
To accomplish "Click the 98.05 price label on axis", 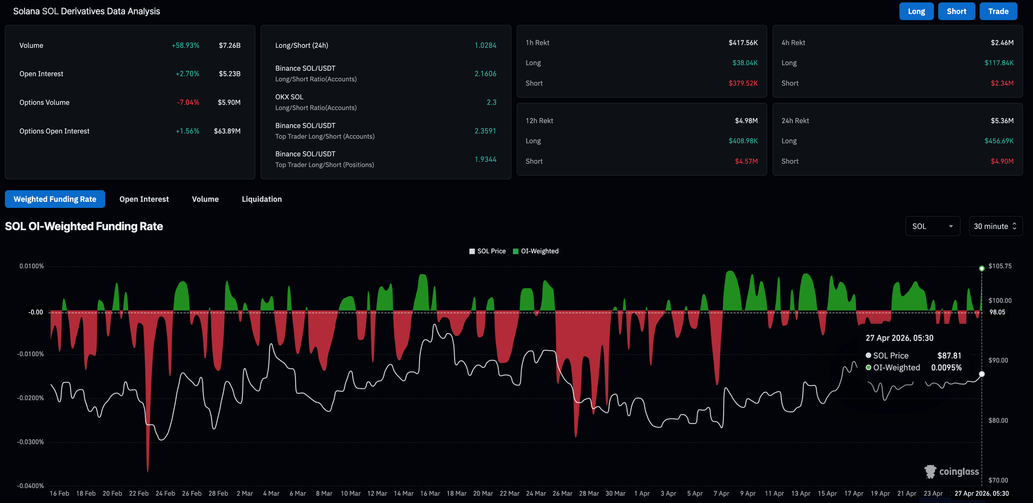I will click(x=996, y=312).
